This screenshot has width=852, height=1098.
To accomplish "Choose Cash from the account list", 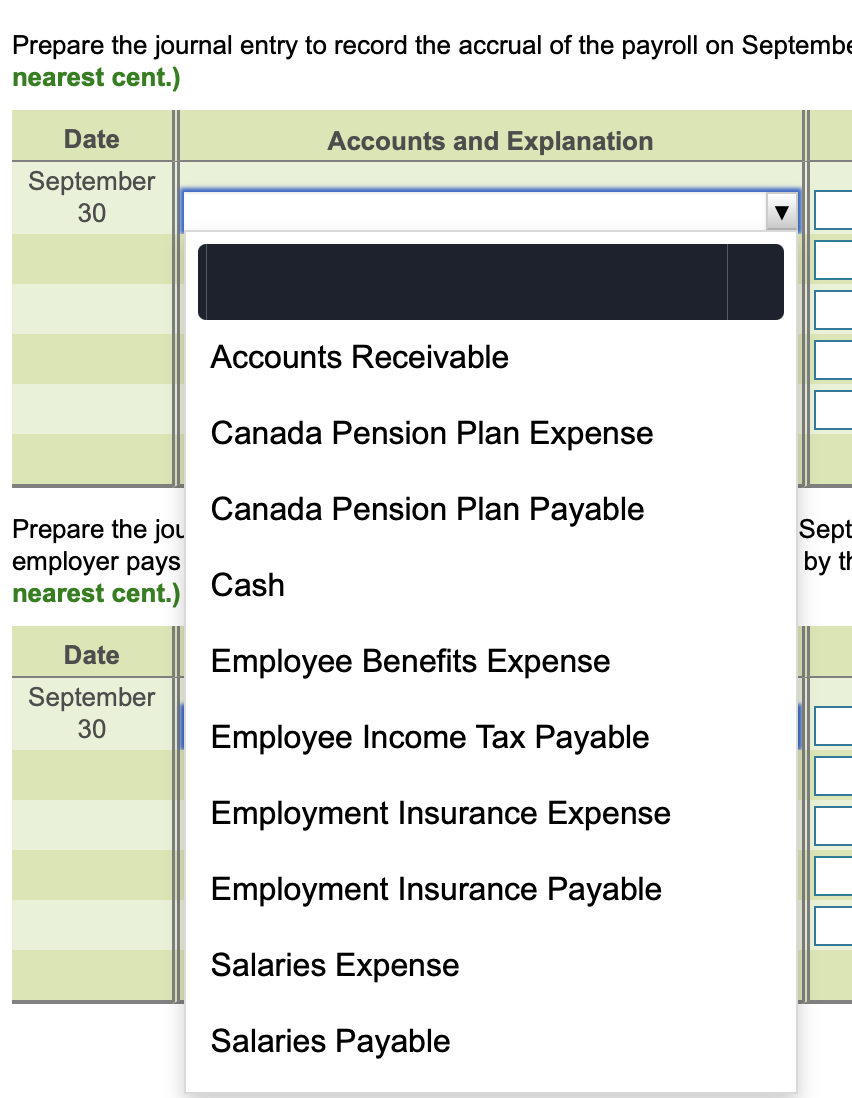I will coord(247,585).
